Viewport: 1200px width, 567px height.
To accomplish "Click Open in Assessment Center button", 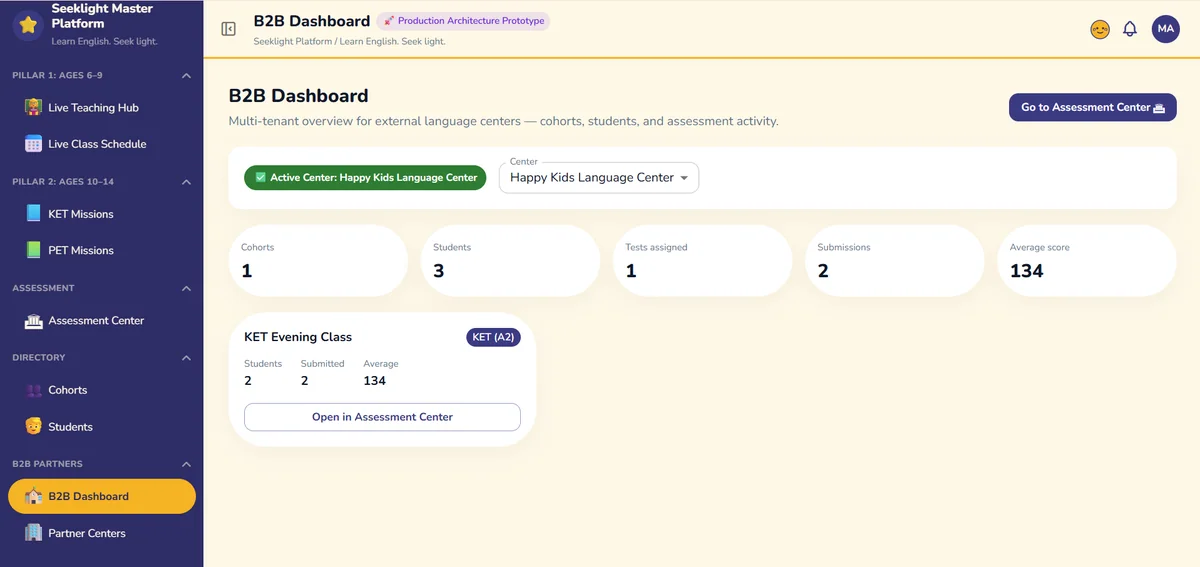I will [382, 417].
